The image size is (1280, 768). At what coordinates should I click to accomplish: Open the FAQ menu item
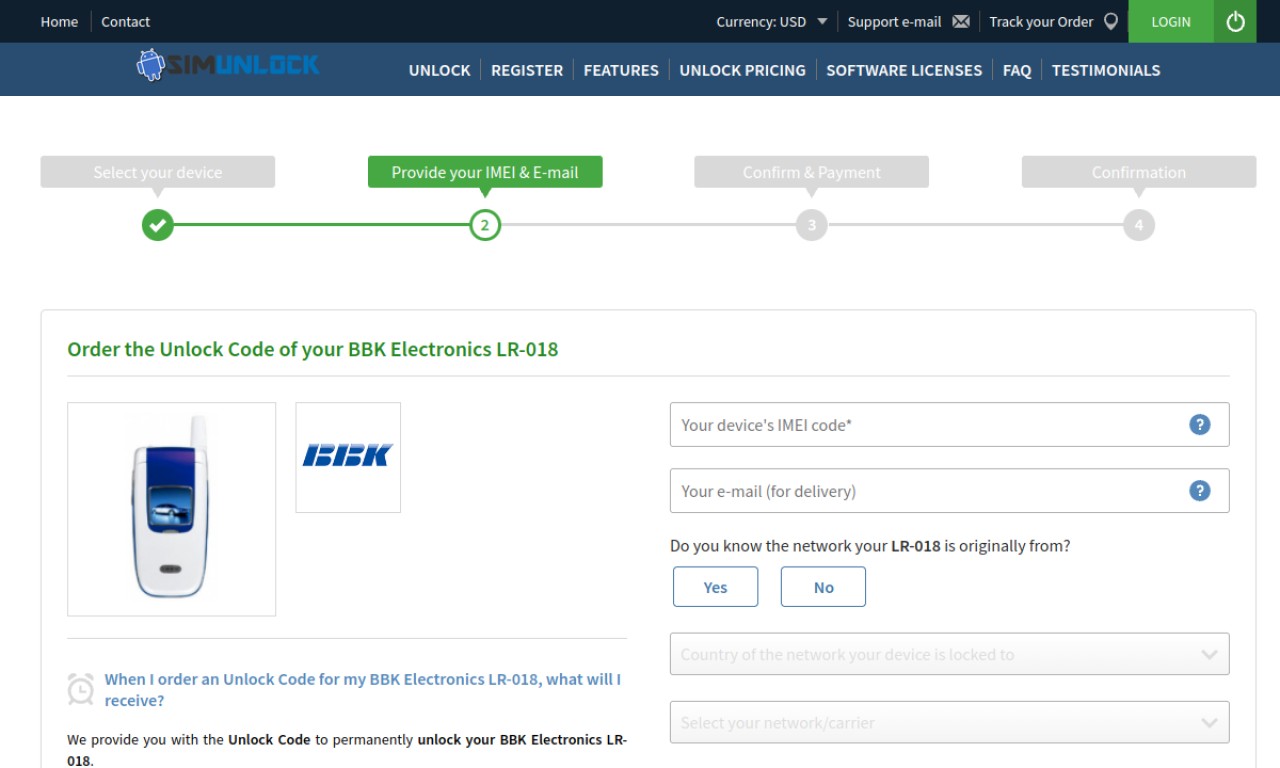[1017, 70]
